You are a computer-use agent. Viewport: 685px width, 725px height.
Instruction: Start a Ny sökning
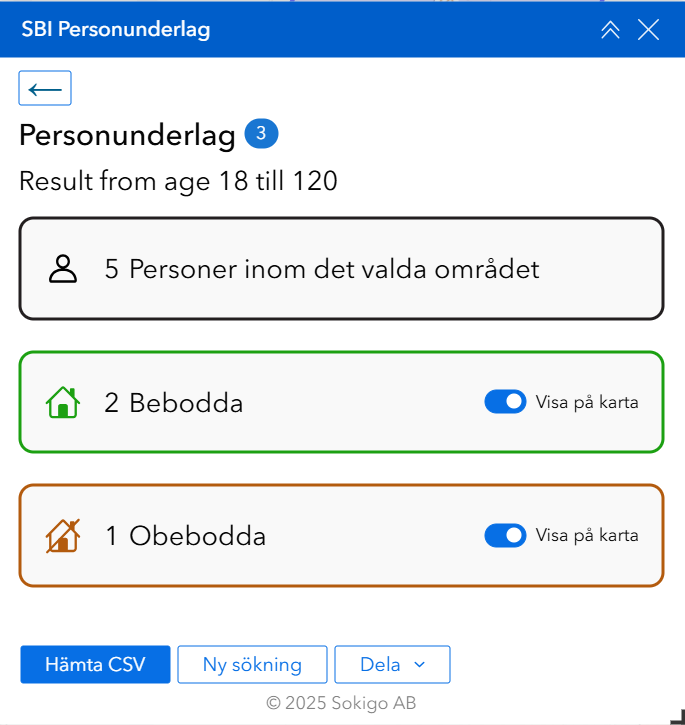(x=252, y=665)
